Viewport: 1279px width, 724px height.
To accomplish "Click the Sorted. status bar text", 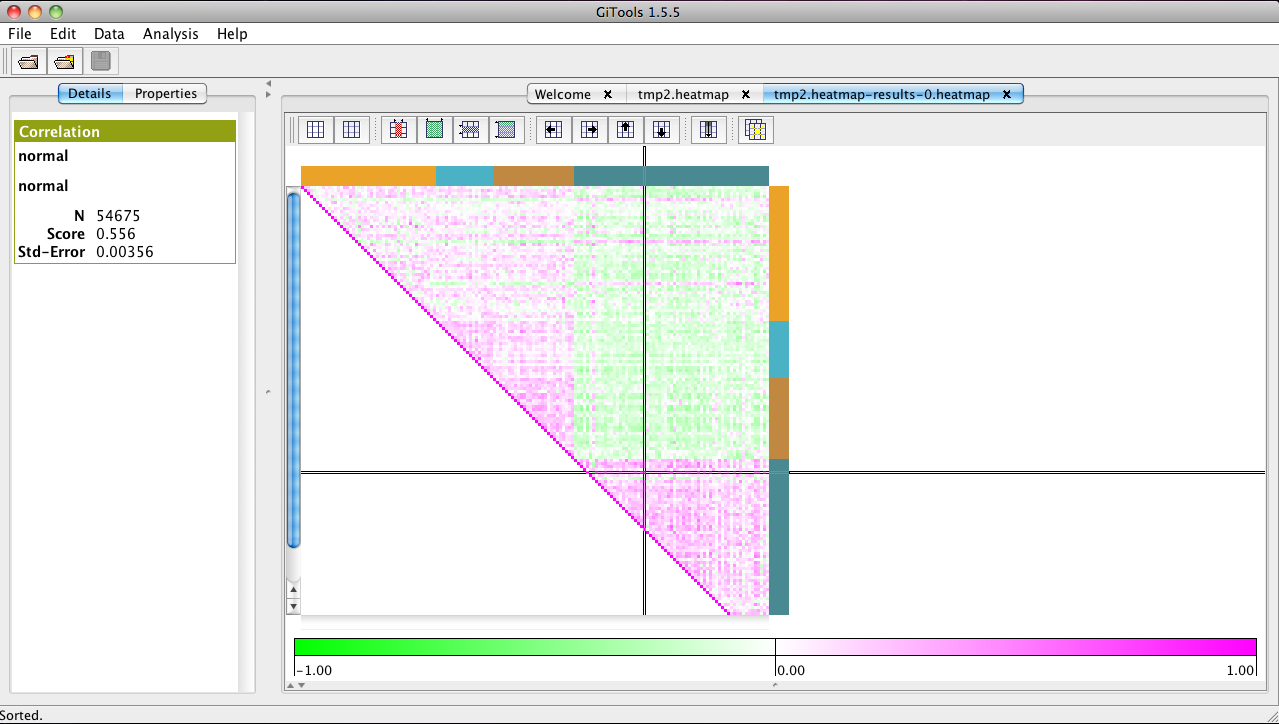I will tap(22, 715).
